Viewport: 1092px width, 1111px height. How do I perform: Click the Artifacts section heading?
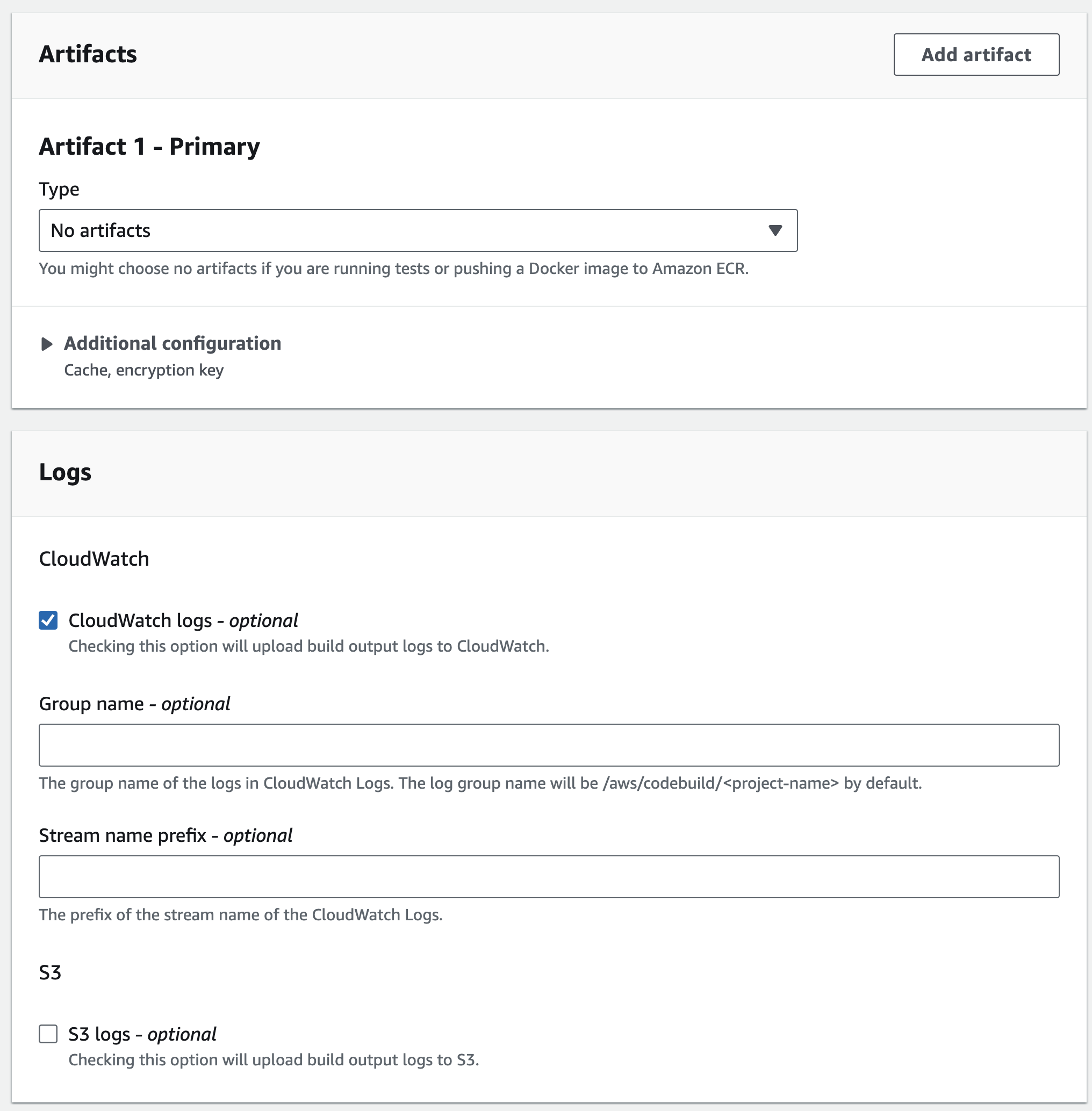[x=88, y=54]
